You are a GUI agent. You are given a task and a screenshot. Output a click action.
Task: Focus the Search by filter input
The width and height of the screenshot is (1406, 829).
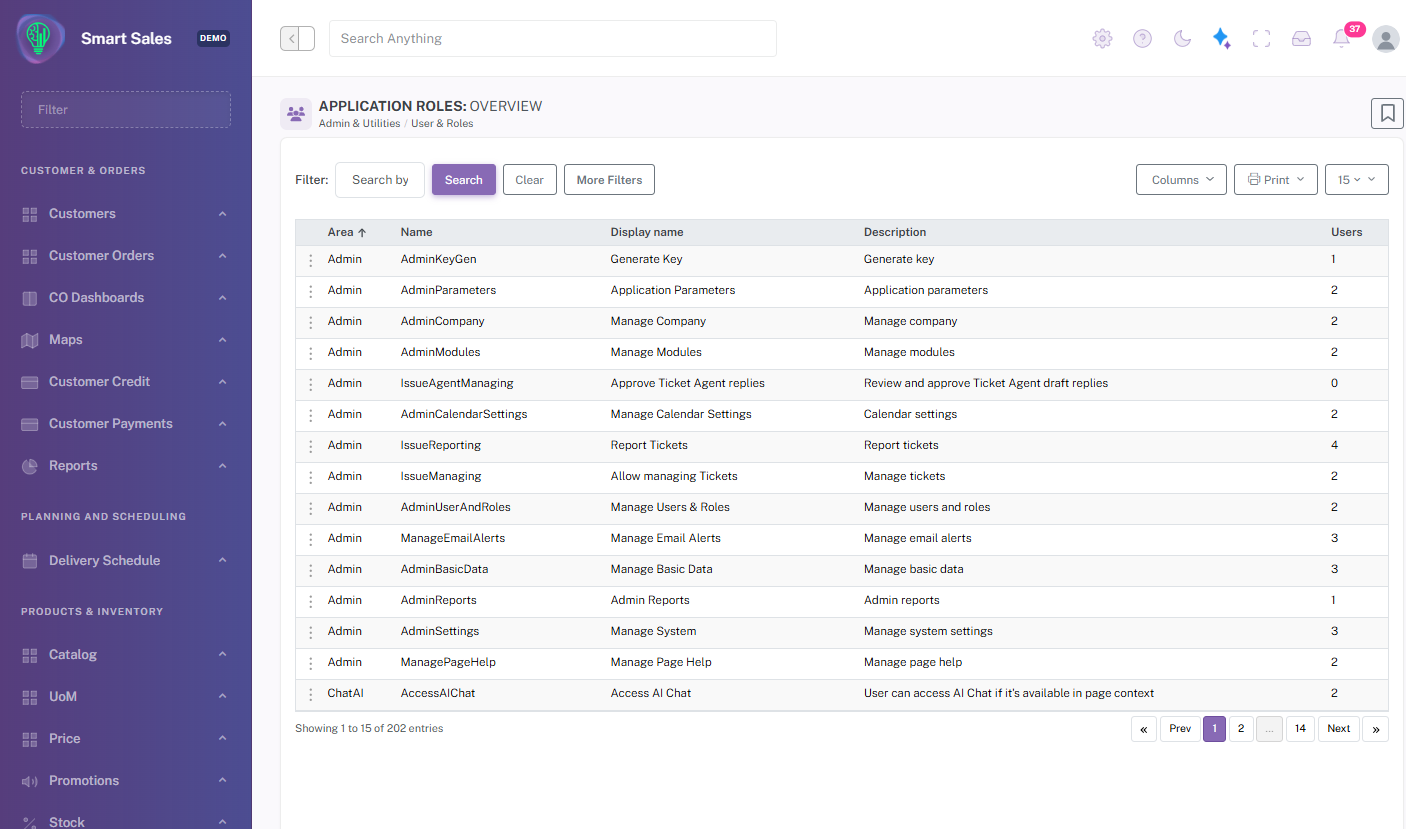pyautogui.click(x=380, y=180)
